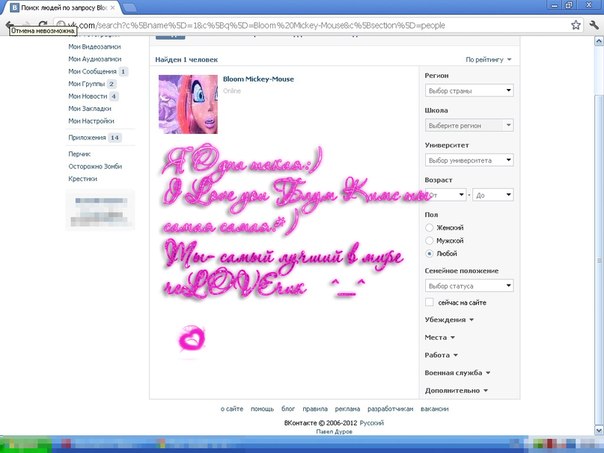Screen dimensions: 604x453
Task: Open the Выбор статуса dropdown
Action: 469,286
